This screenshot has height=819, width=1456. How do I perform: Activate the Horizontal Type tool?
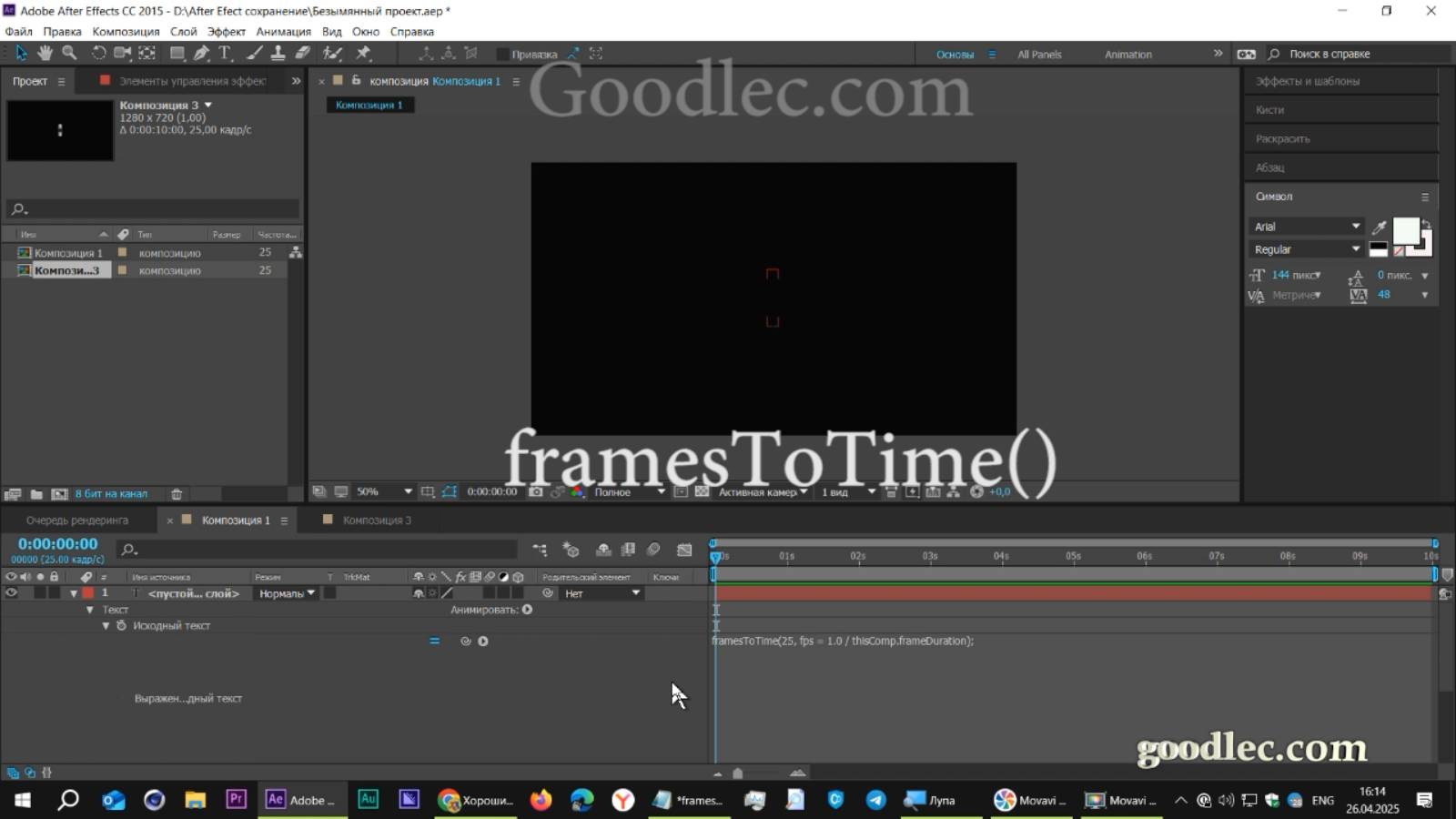tap(225, 53)
